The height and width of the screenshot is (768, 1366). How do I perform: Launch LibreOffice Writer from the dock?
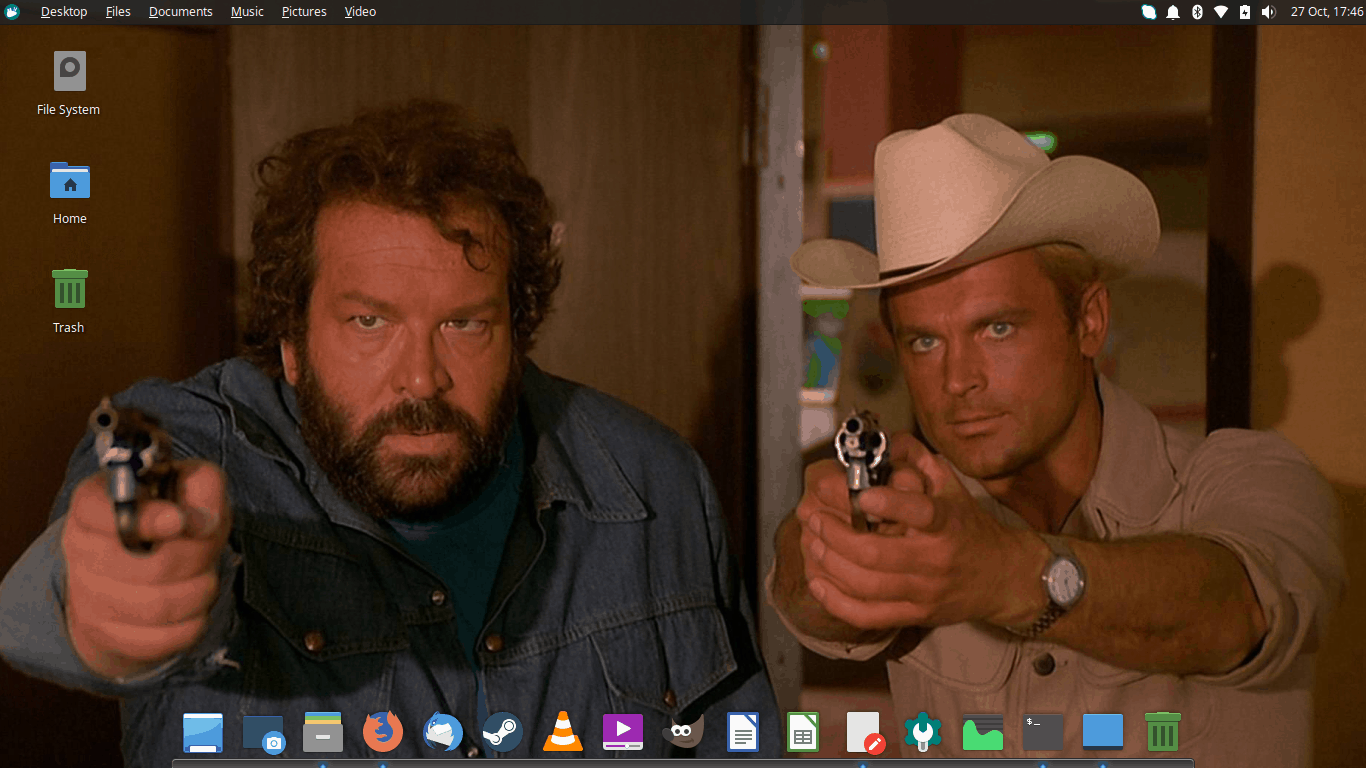(743, 732)
